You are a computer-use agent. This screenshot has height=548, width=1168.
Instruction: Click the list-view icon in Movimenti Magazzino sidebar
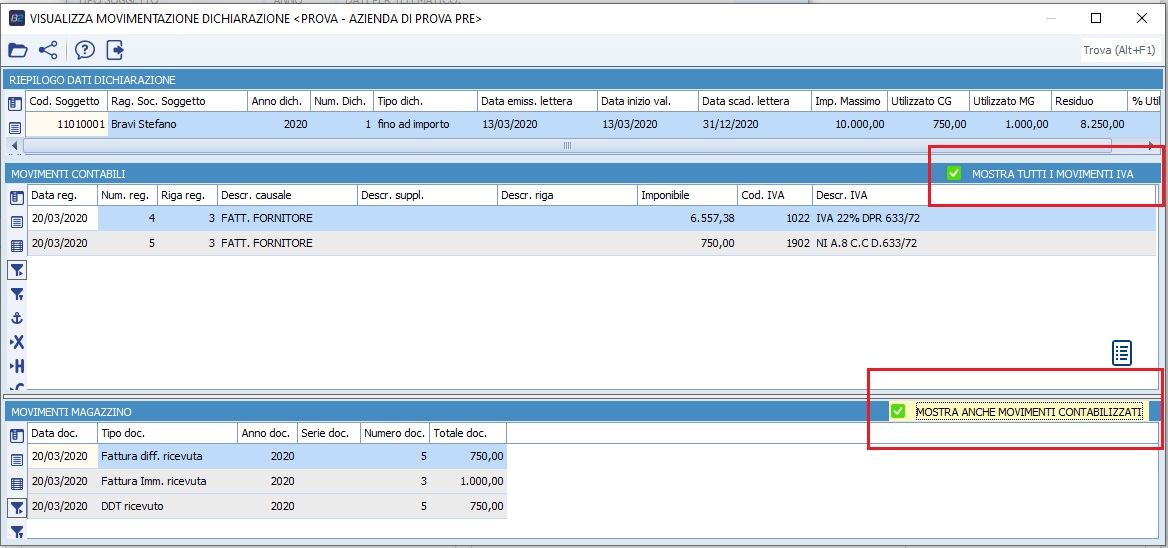pos(16,459)
